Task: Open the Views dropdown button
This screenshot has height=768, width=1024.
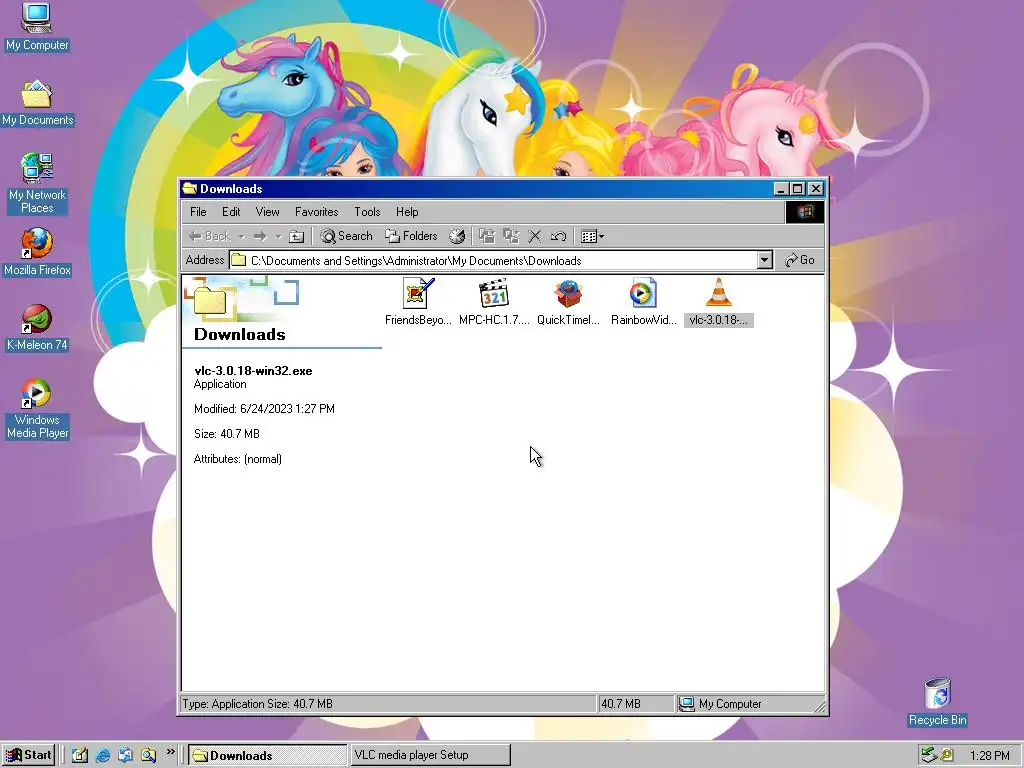Action: pos(592,236)
